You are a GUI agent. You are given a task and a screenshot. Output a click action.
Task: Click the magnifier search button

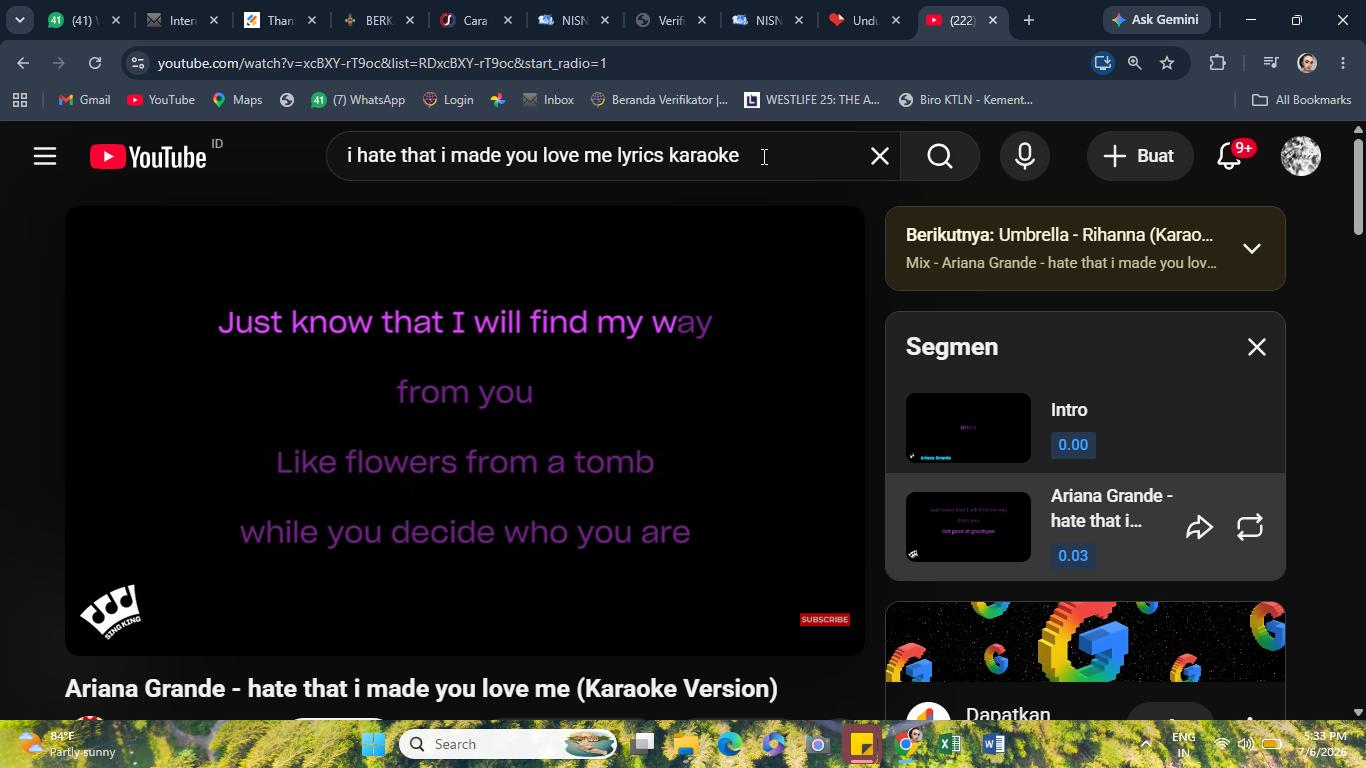(x=939, y=156)
